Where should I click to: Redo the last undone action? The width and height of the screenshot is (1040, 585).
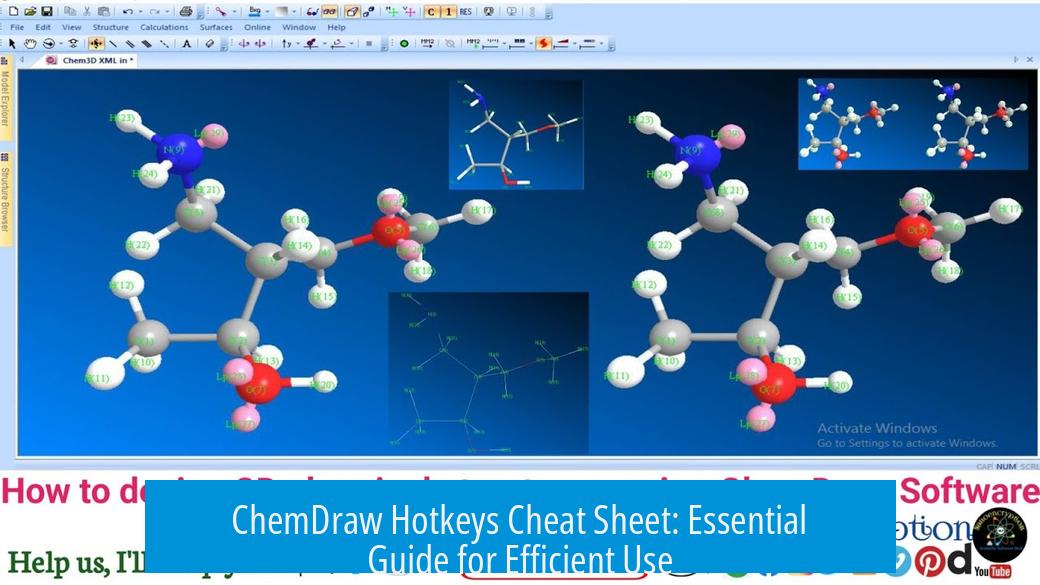pos(154,11)
